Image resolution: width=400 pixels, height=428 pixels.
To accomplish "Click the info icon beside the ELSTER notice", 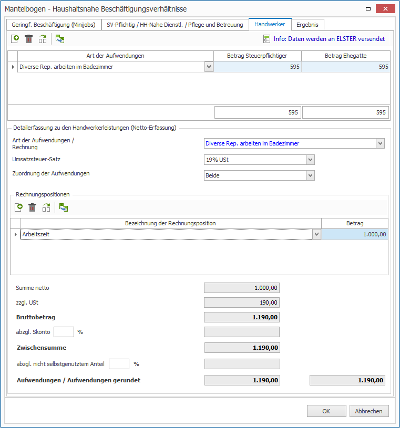I will 266,39.
